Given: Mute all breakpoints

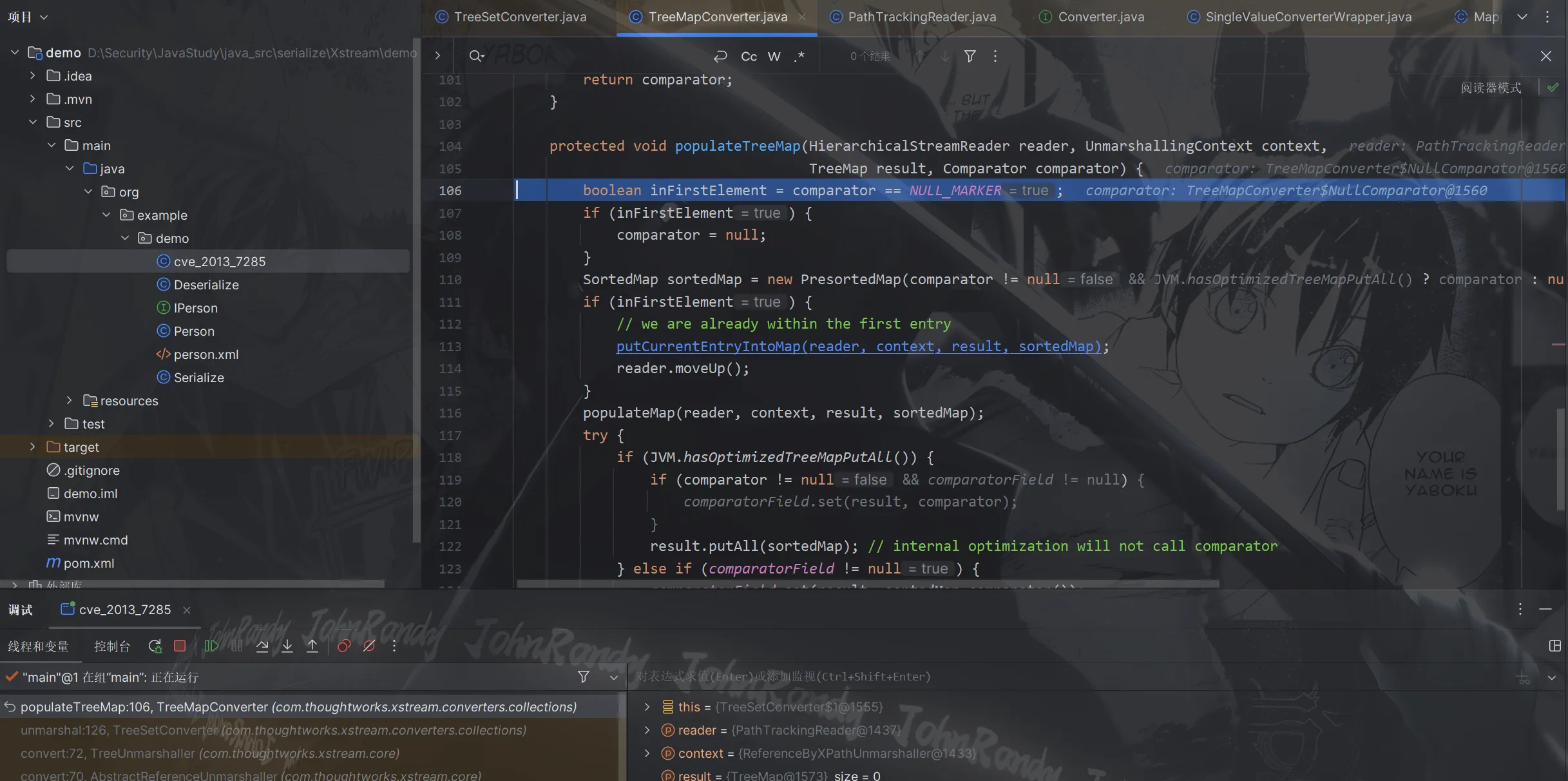Looking at the screenshot, I should click(x=369, y=646).
